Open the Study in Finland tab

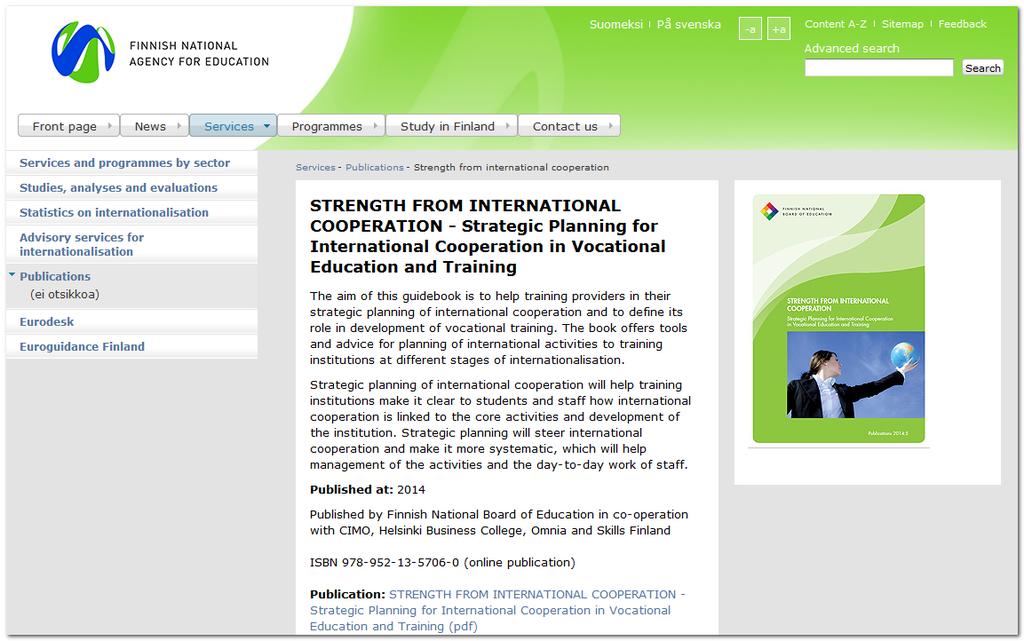(452, 126)
